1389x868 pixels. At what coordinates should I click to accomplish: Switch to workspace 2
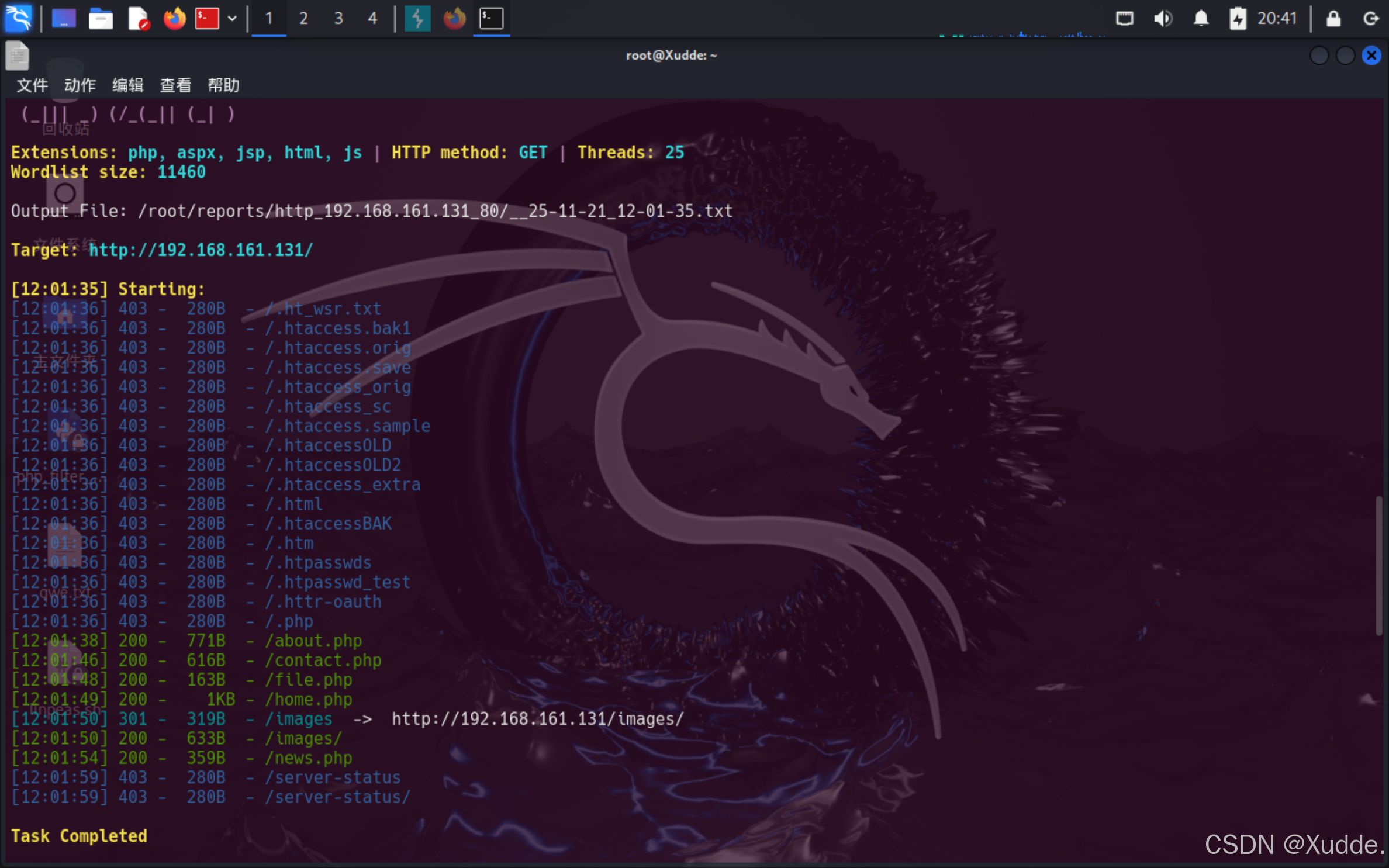303,18
